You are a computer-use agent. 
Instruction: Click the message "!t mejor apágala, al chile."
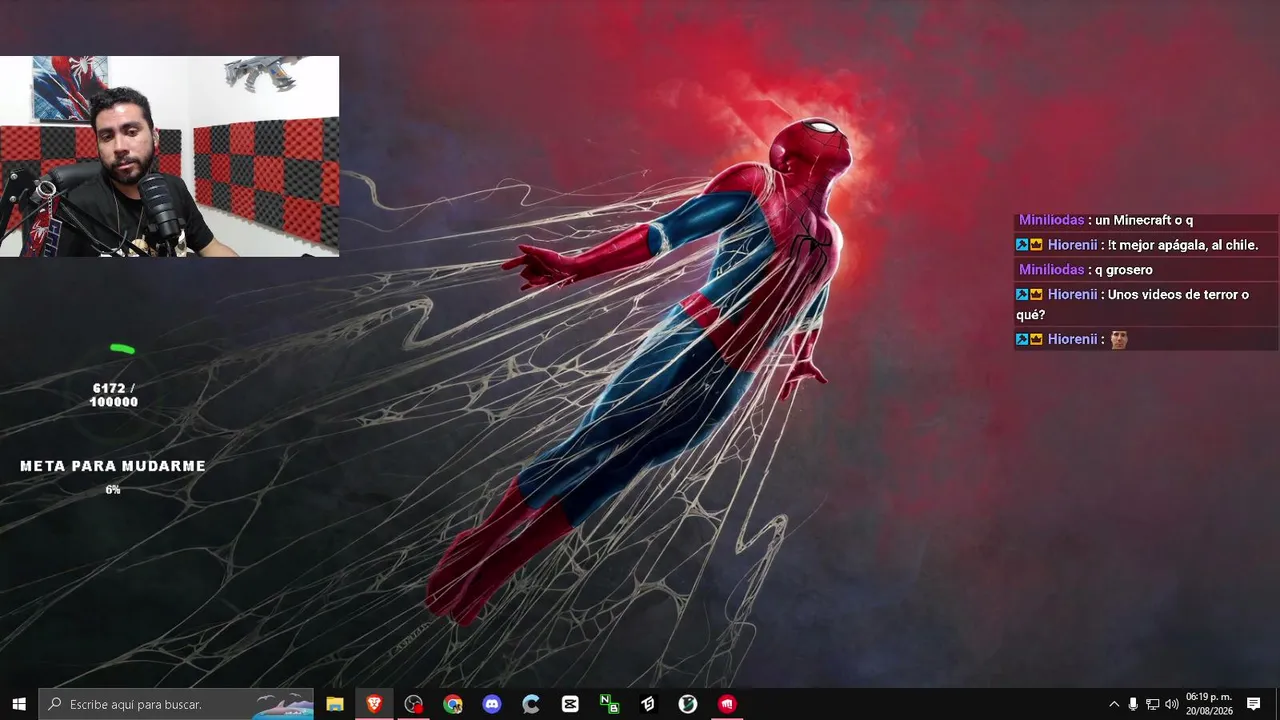[x=1183, y=245]
